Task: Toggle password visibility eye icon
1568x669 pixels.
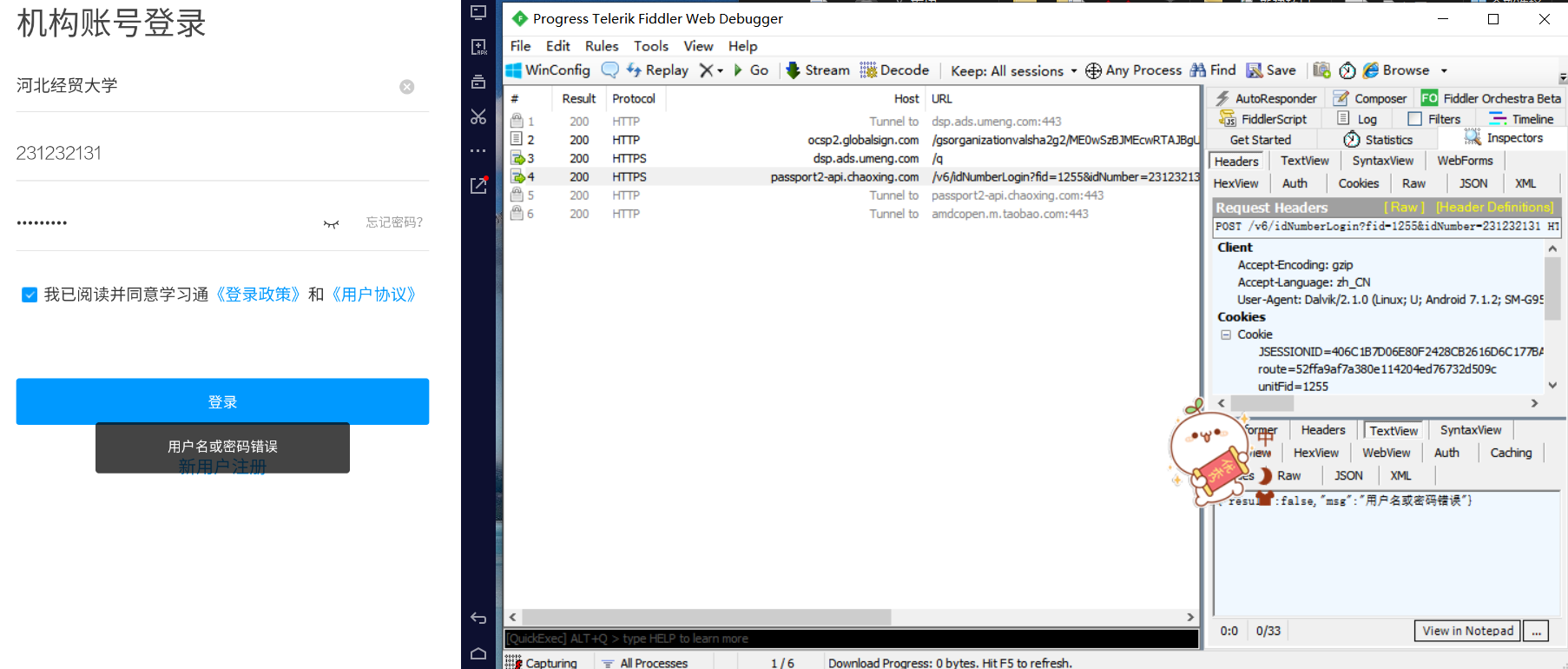Action: (x=331, y=224)
